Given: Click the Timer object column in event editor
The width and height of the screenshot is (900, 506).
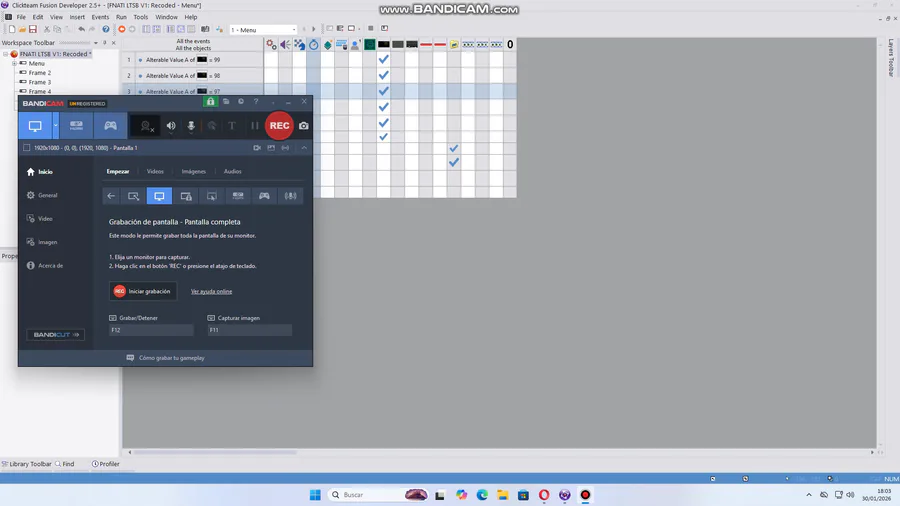Looking at the screenshot, I should point(313,45).
